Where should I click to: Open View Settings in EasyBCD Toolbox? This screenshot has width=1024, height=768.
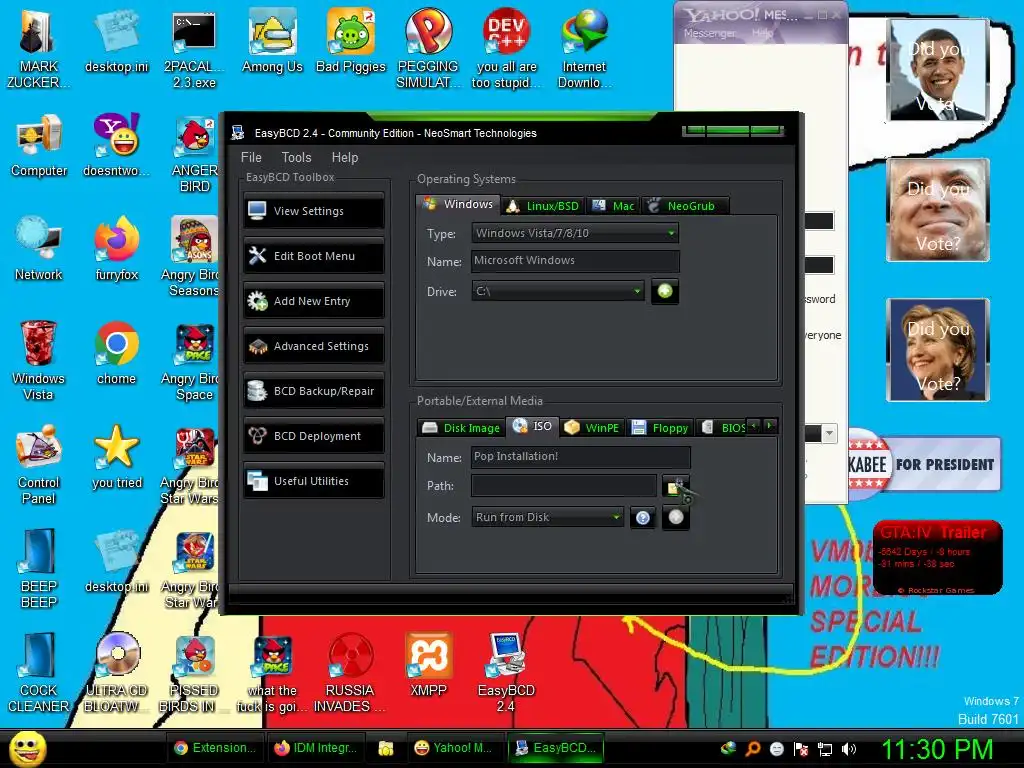(313, 211)
